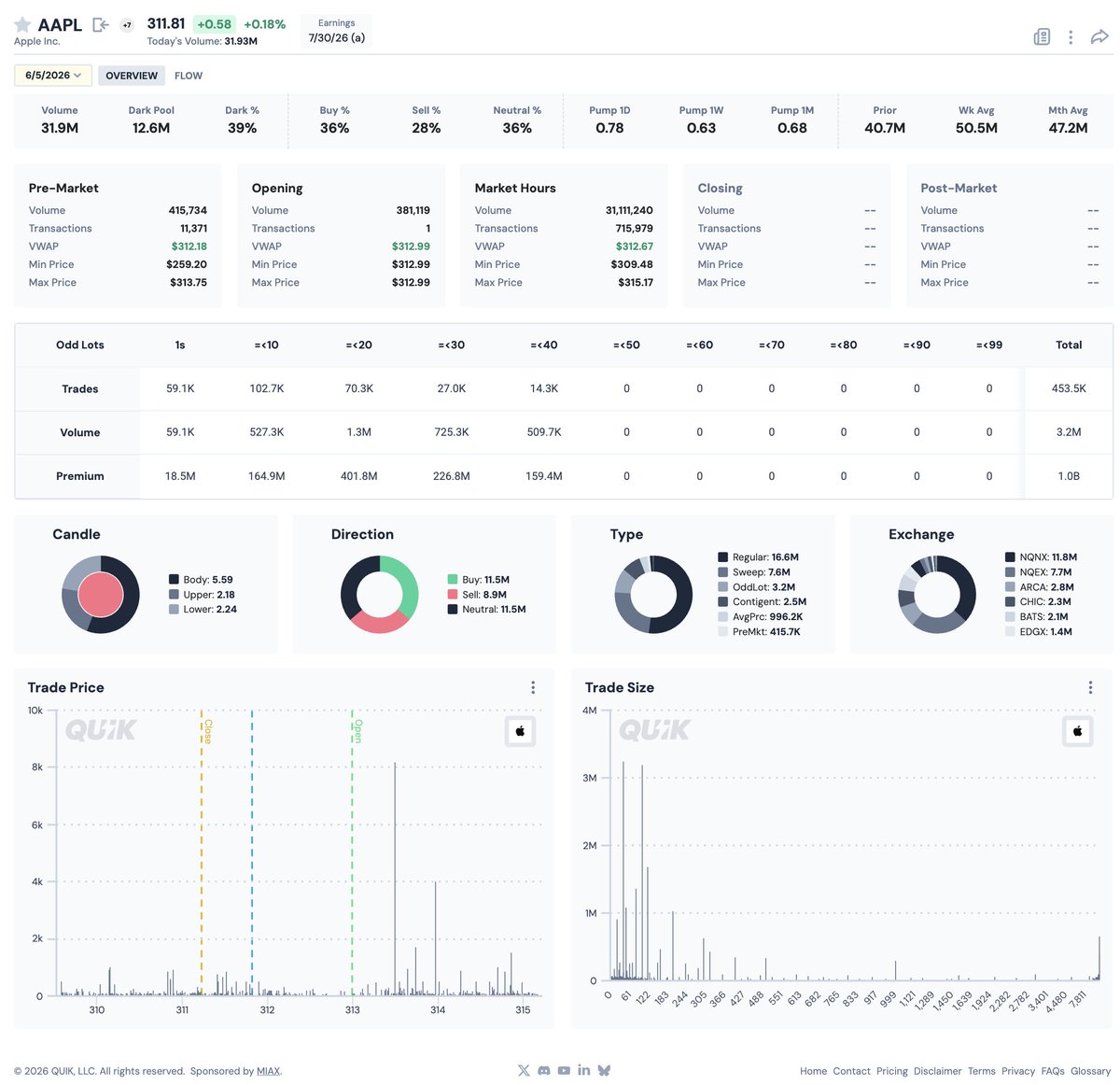The image size is (1120, 1085).
Task: Toggle the Body legend swatch in Candle
Action: 174,580
